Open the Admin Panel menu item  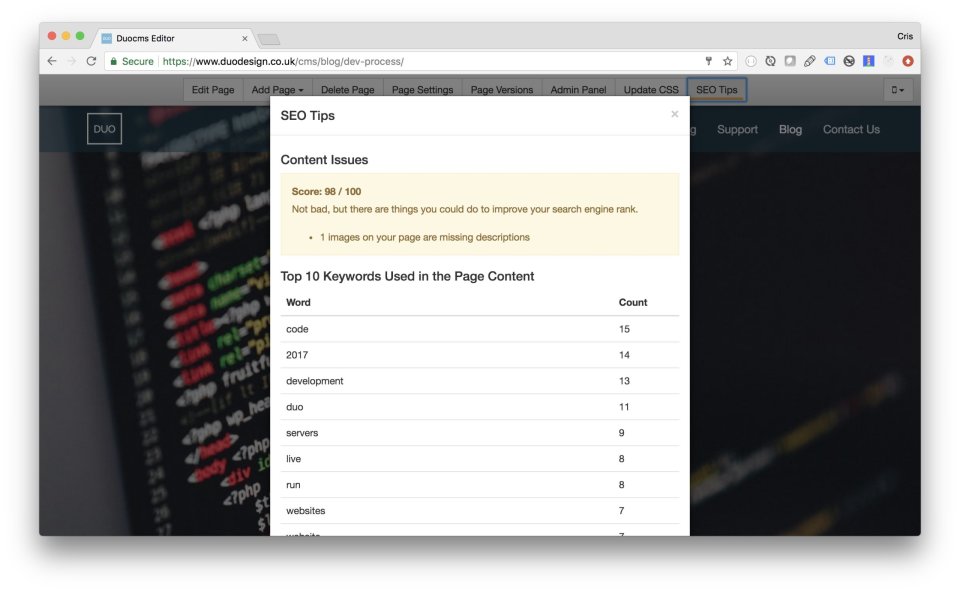(578, 89)
